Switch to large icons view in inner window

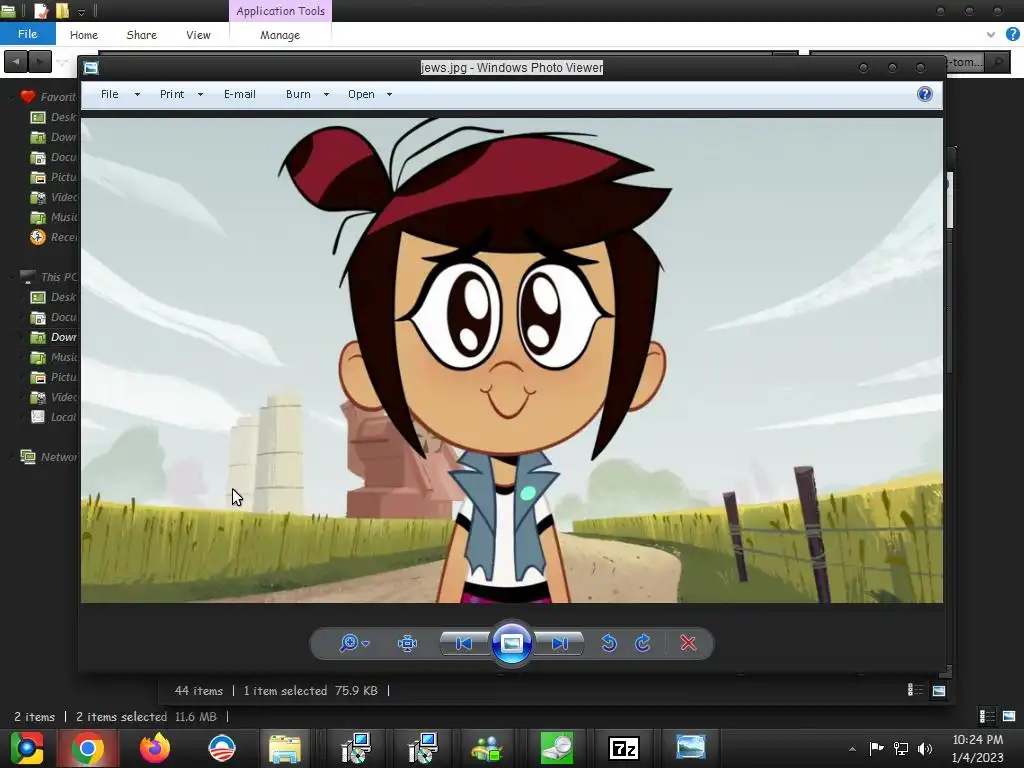[938, 690]
